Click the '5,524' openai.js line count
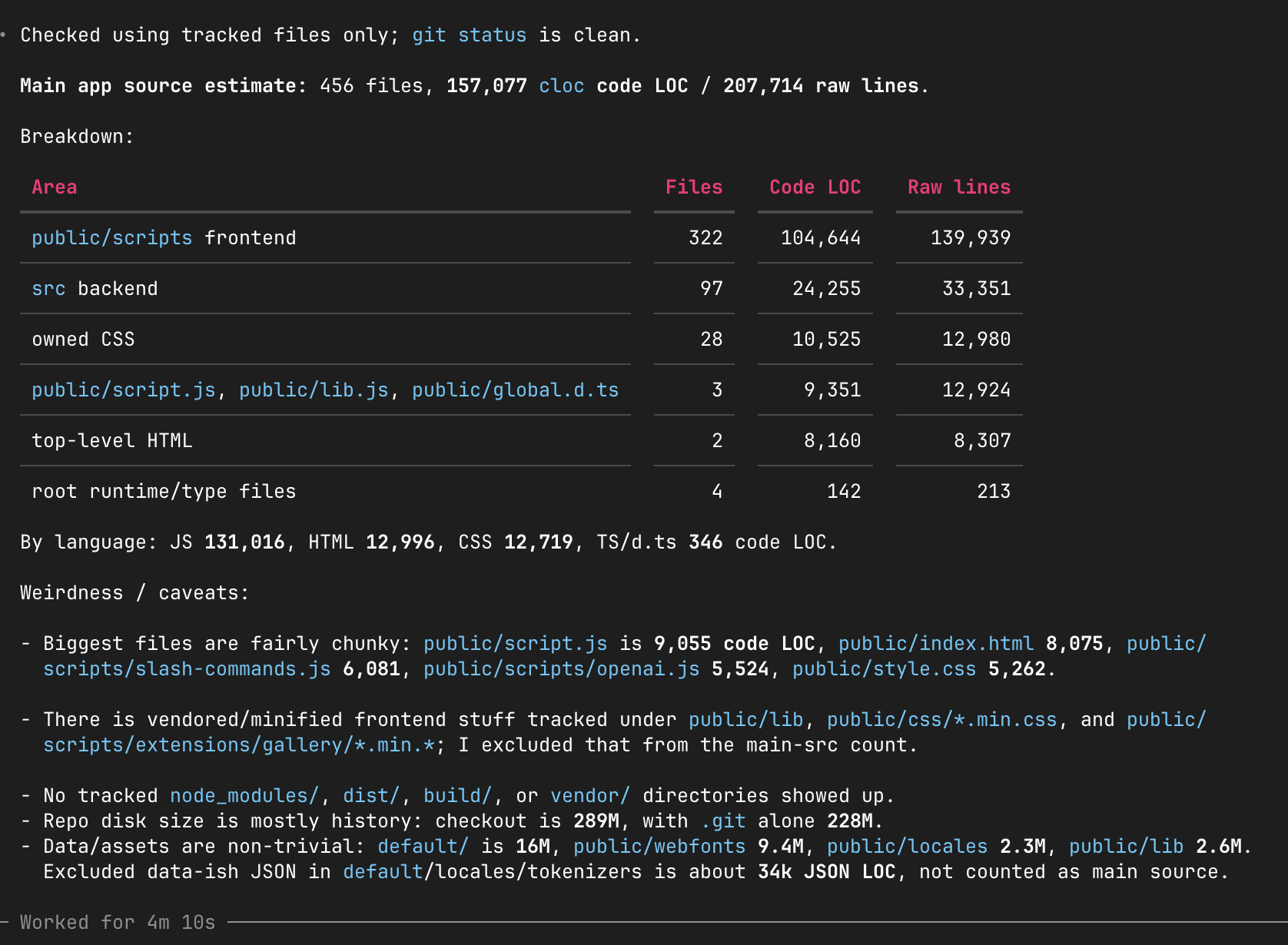Viewport: 1288px width, 945px height. tap(740, 669)
